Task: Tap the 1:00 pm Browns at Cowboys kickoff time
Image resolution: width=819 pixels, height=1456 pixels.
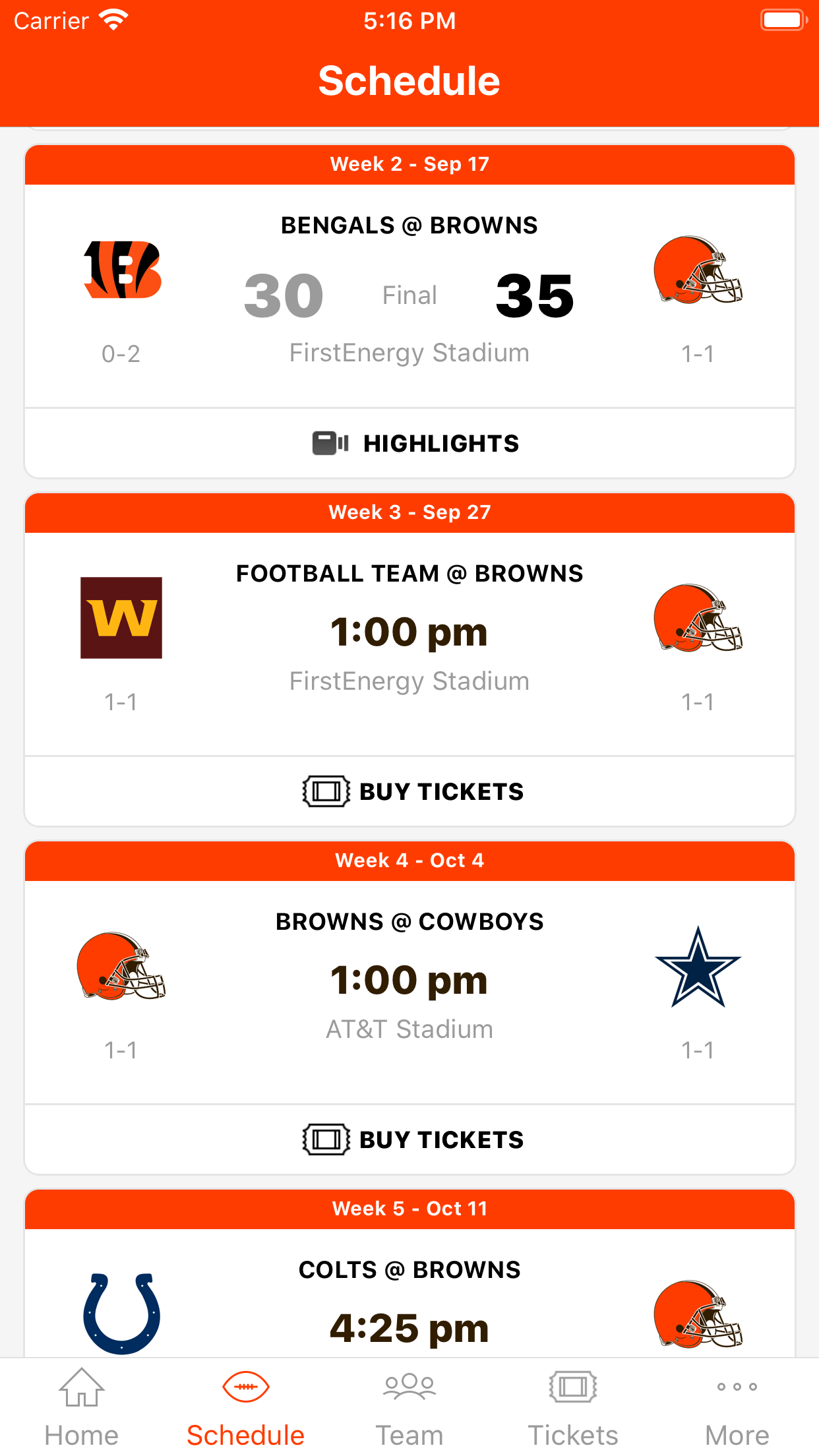Action: coord(409,981)
